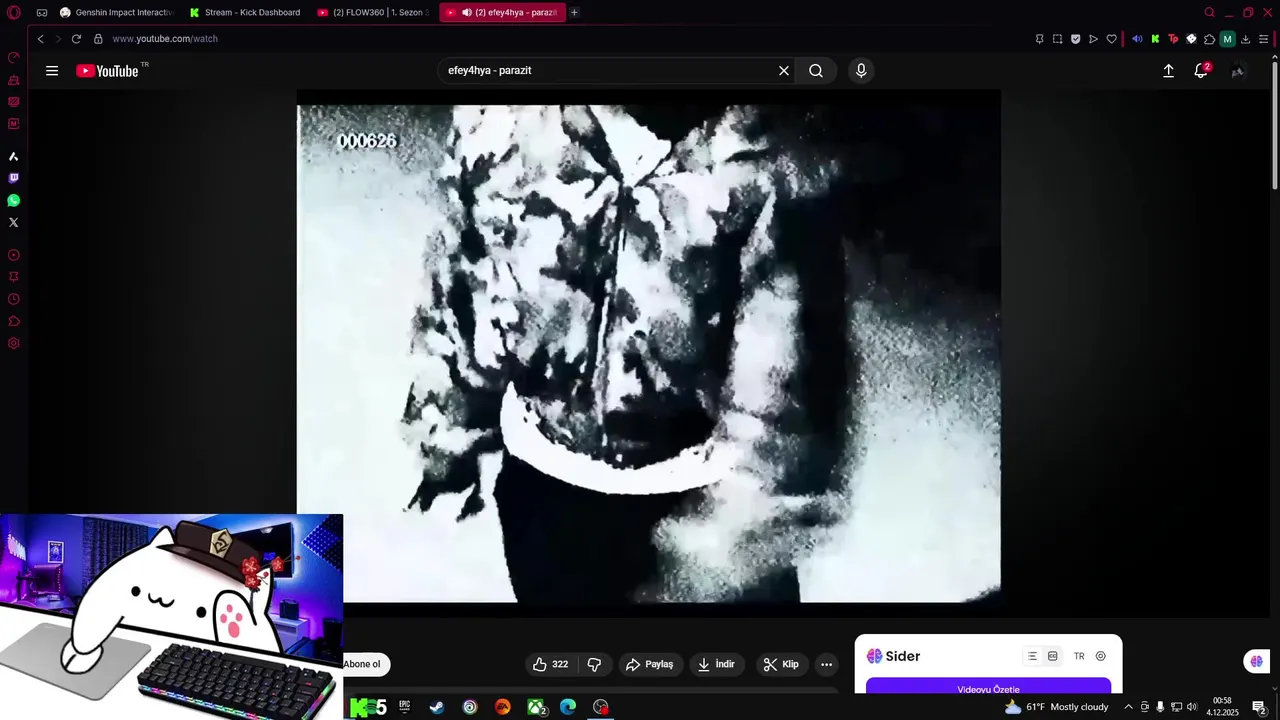The height and width of the screenshot is (720, 1280).
Task: Open a new browser tab
Action: pyautogui.click(x=574, y=13)
